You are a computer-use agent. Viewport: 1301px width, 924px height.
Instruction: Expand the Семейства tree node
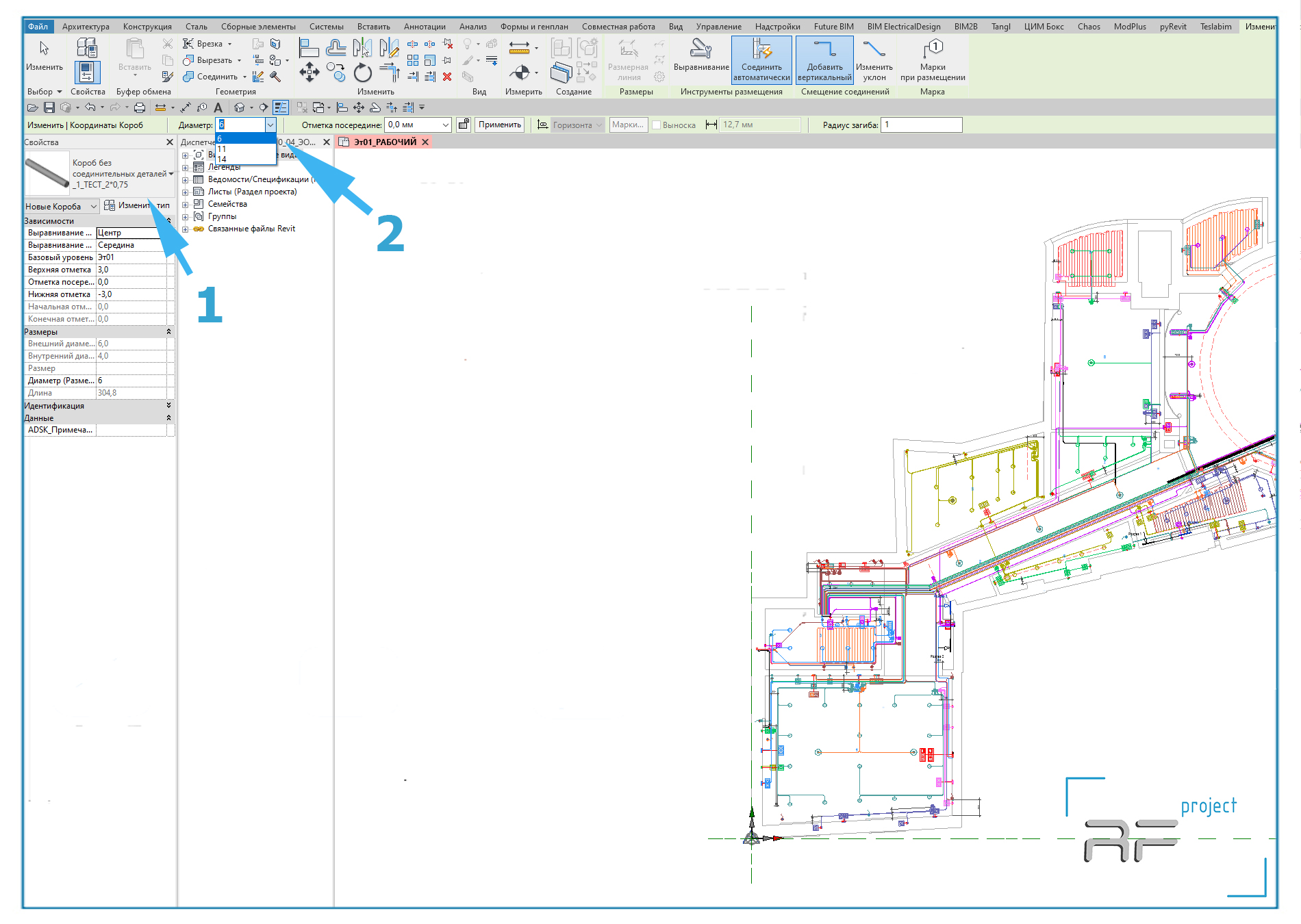point(185,205)
